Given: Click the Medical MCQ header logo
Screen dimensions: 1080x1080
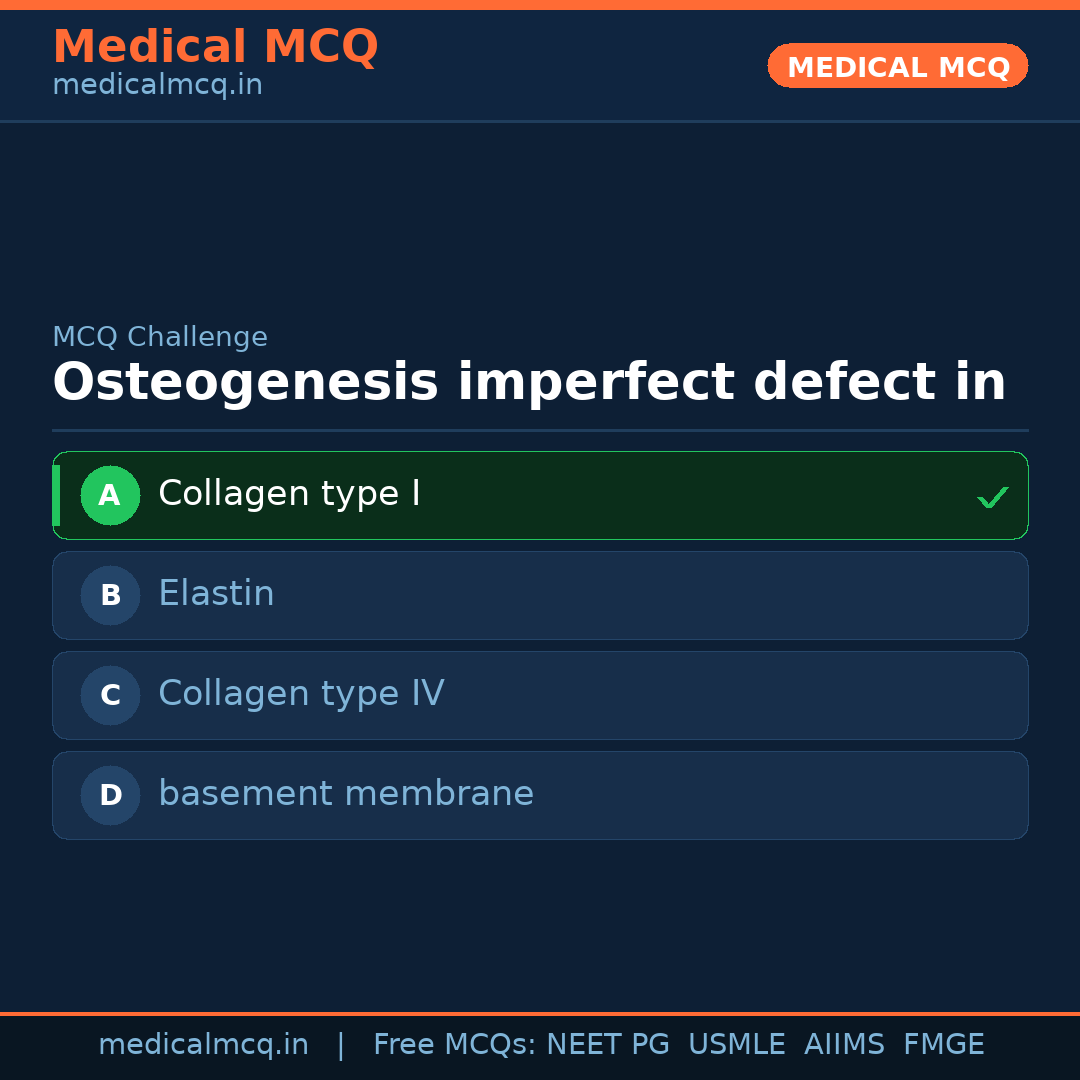Looking at the screenshot, I should coord(215,46).
